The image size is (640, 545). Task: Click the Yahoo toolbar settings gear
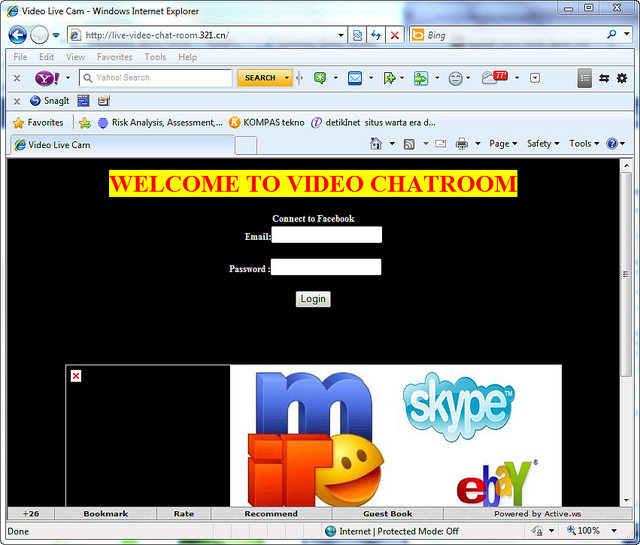click(622, 78)
